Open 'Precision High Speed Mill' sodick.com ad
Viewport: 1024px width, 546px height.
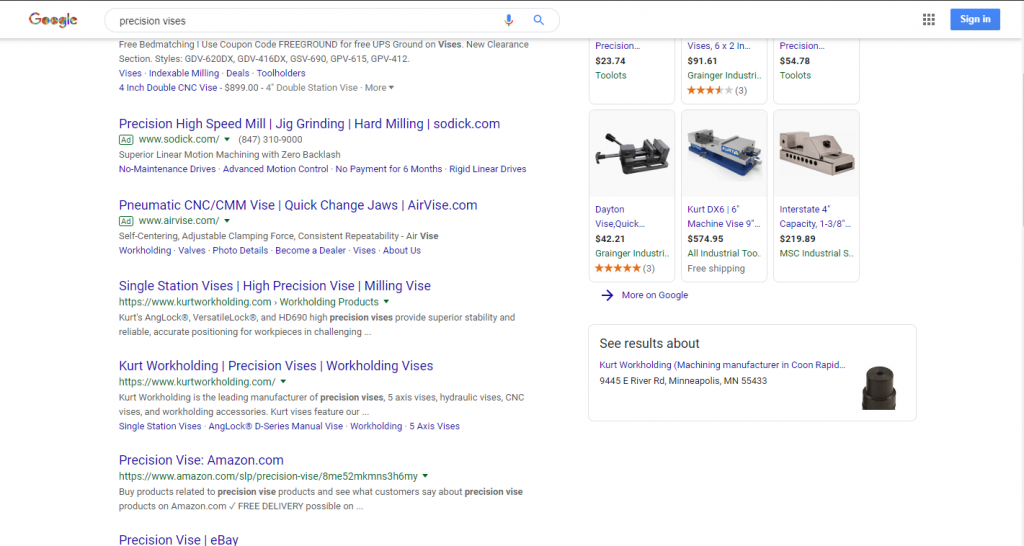310,124
